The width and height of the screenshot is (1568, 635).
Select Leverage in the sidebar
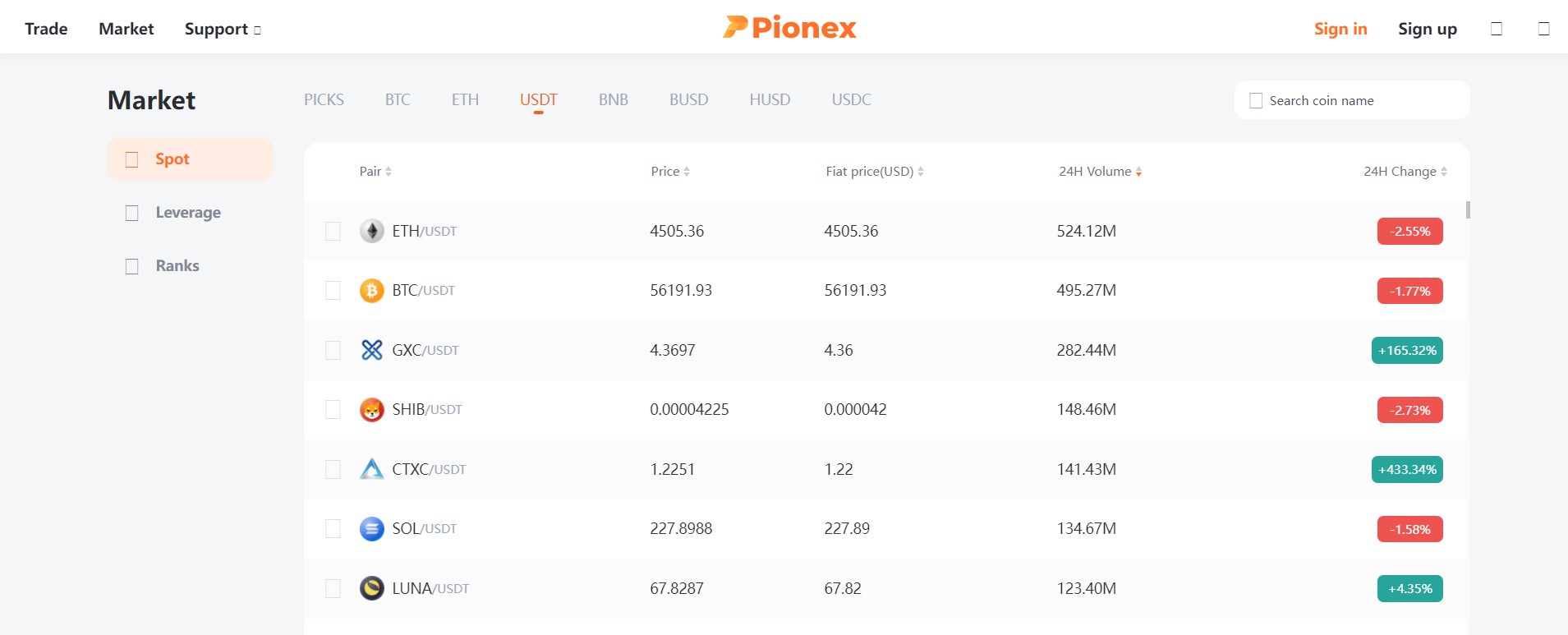coord(190,212)
